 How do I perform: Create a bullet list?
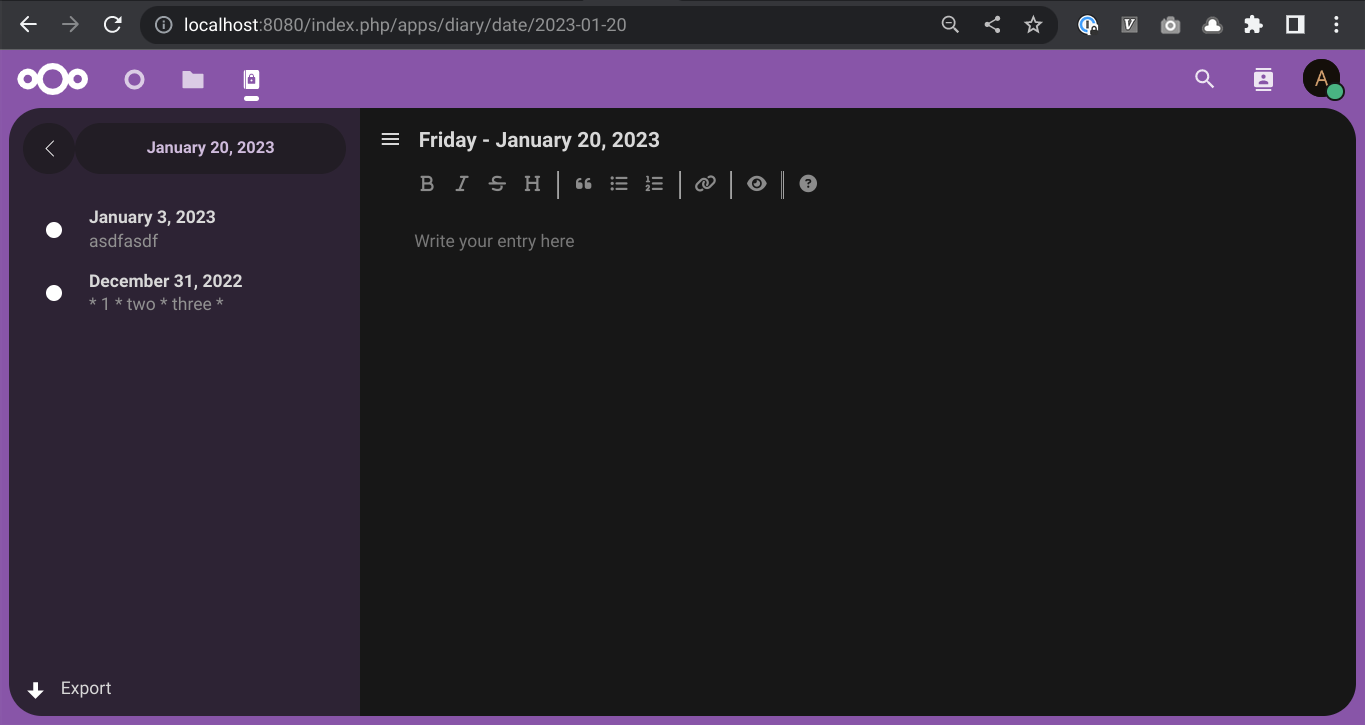619,183
